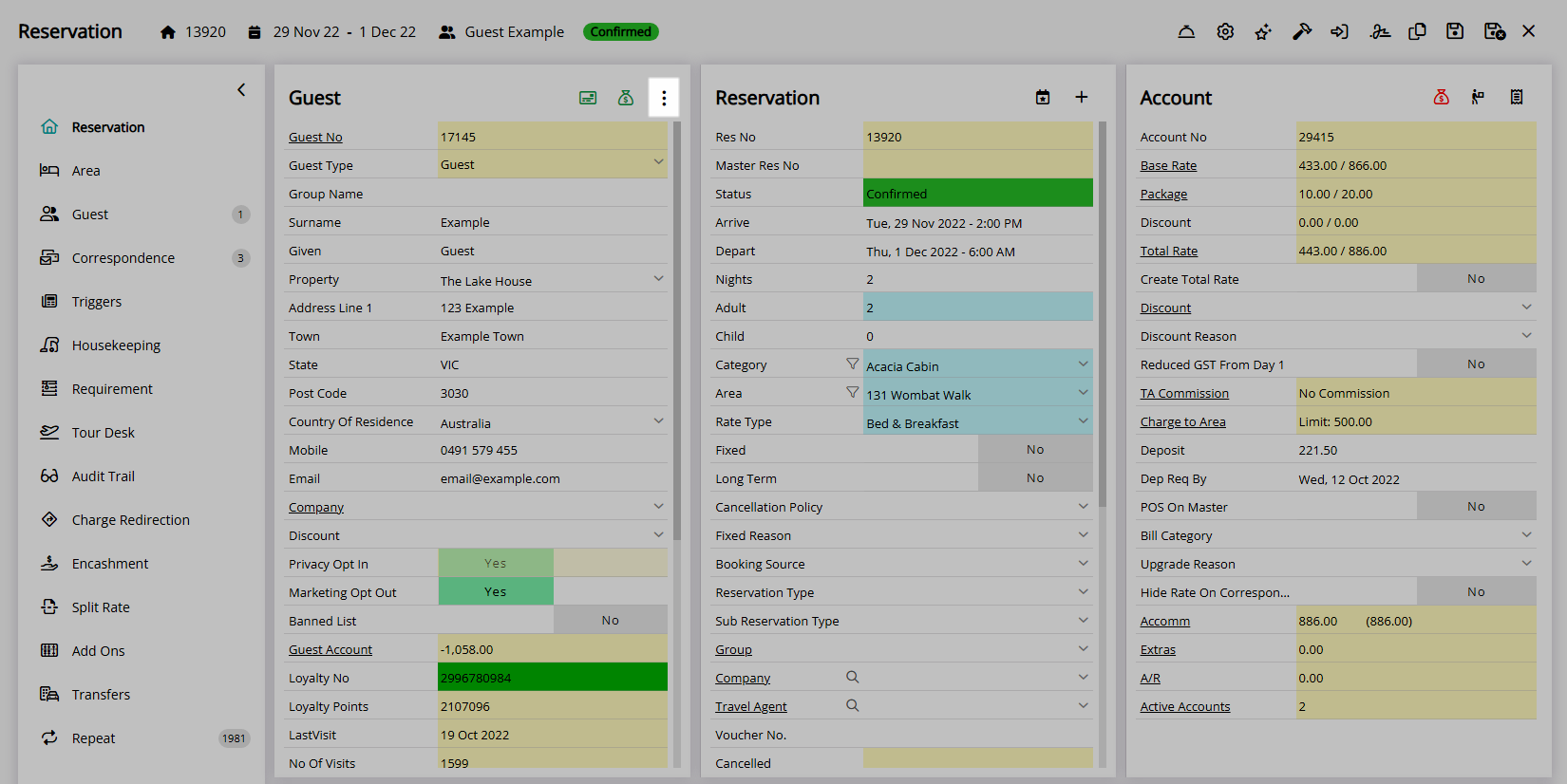Click the Email field email@example.com
The height and width of the screenshot is (784, 1567).
(x=553, y=478)
